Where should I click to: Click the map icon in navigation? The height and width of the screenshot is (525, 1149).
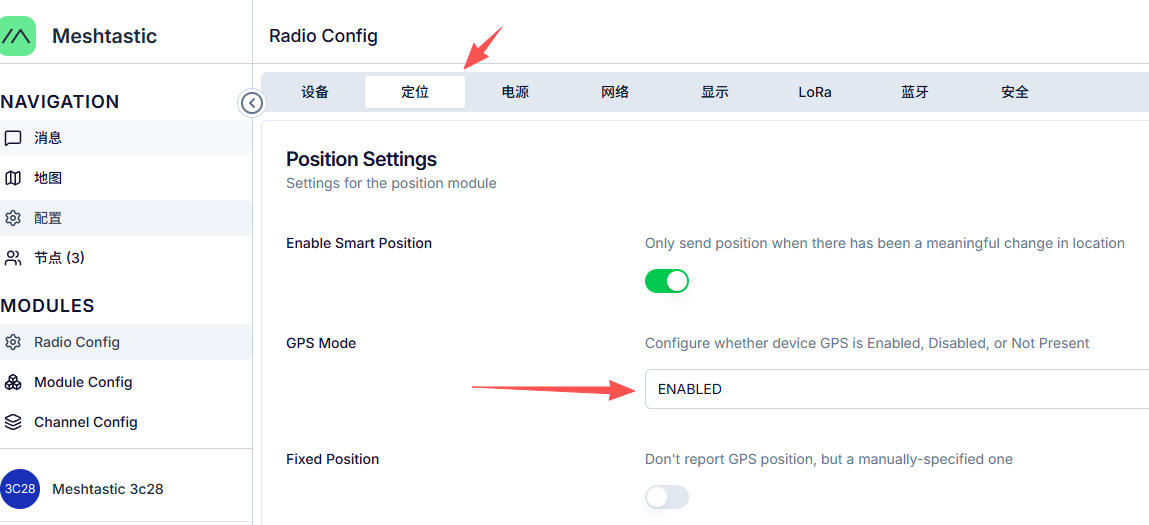[x=13, y=178]
